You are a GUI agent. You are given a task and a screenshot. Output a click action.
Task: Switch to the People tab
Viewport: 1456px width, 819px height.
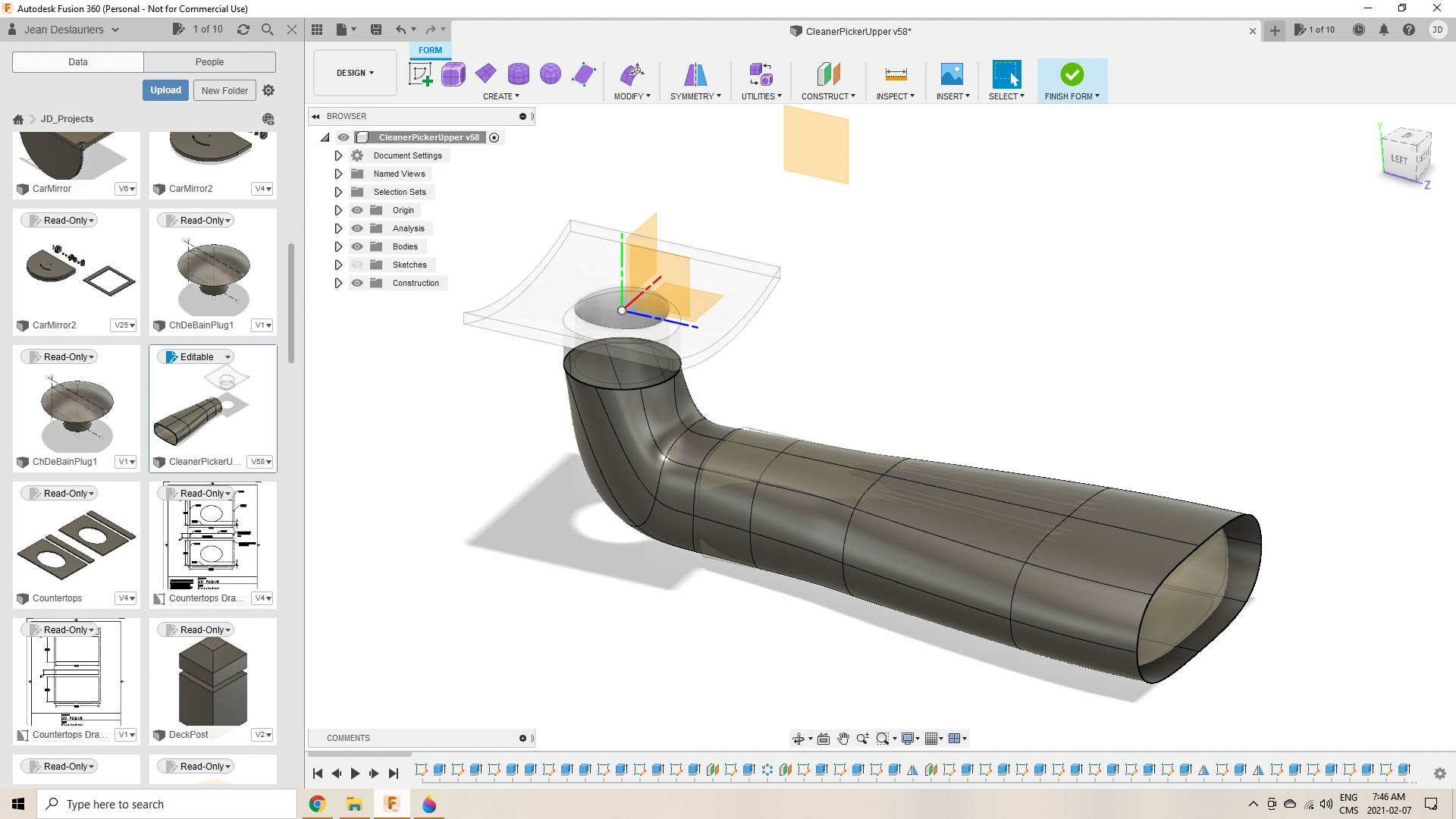[209, 62]
